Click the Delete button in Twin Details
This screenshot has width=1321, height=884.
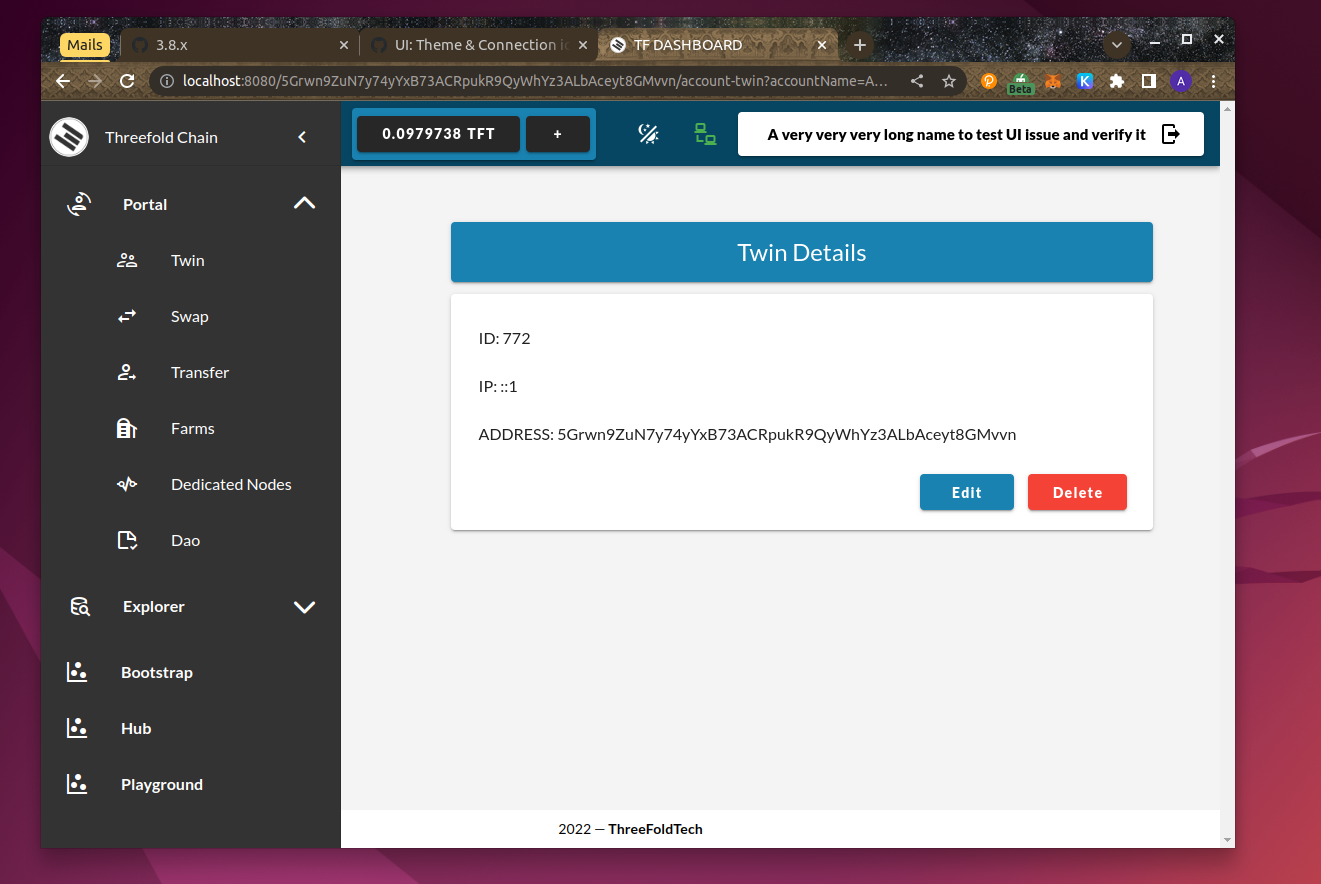(1077, 491)
